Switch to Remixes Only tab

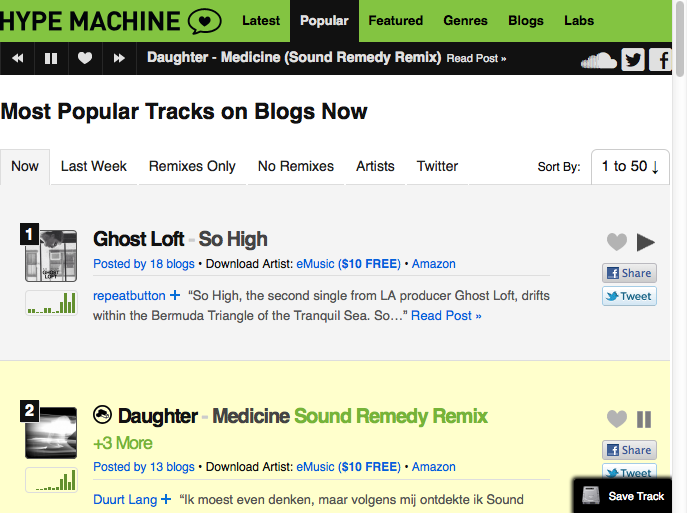(192, 167)
